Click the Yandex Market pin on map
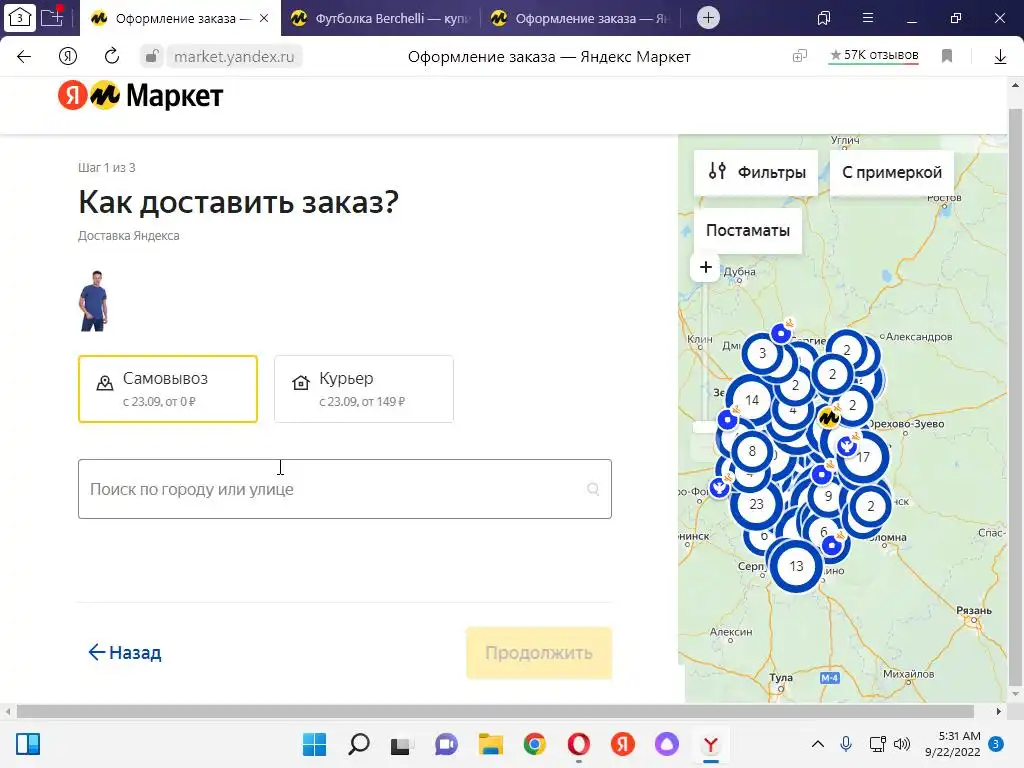 [829, 417]
